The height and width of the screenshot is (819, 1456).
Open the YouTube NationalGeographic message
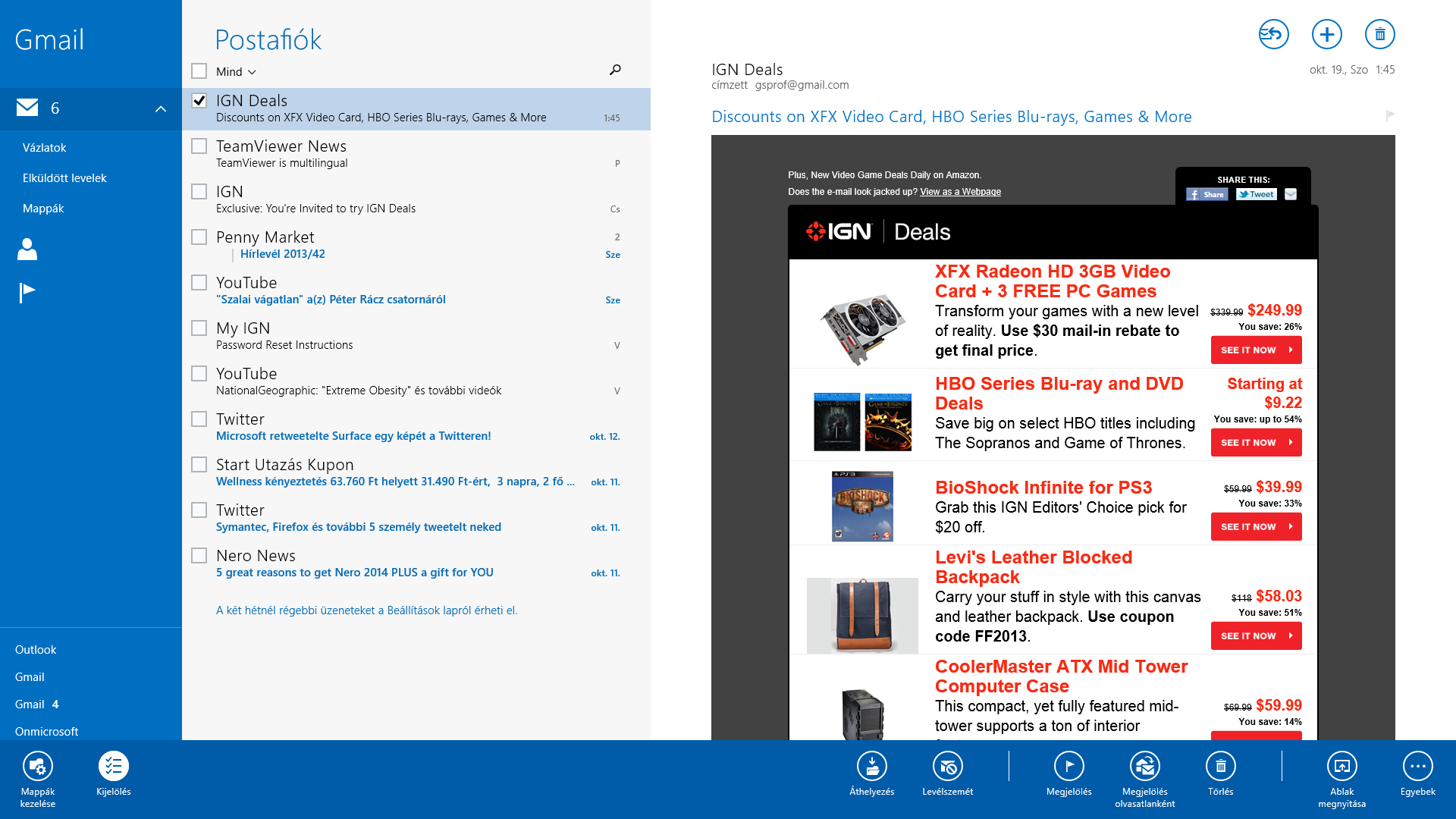(416, 382)
